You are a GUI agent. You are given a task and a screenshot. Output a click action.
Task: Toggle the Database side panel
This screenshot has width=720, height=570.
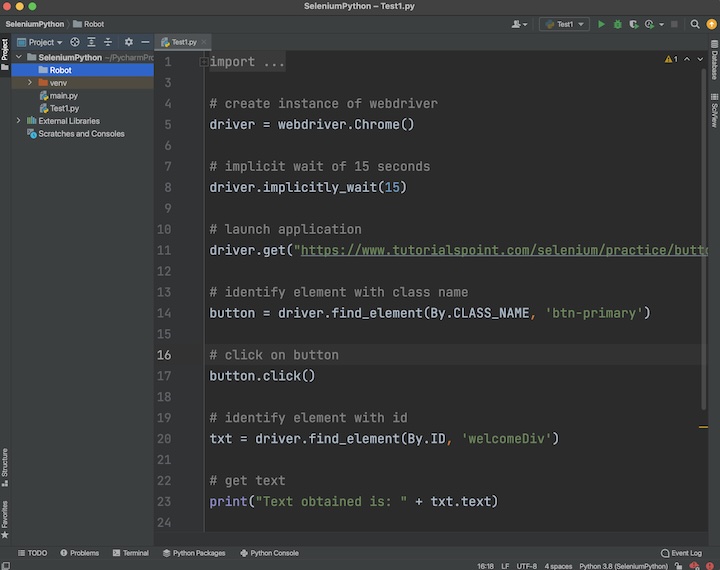[x=714, y=62]
